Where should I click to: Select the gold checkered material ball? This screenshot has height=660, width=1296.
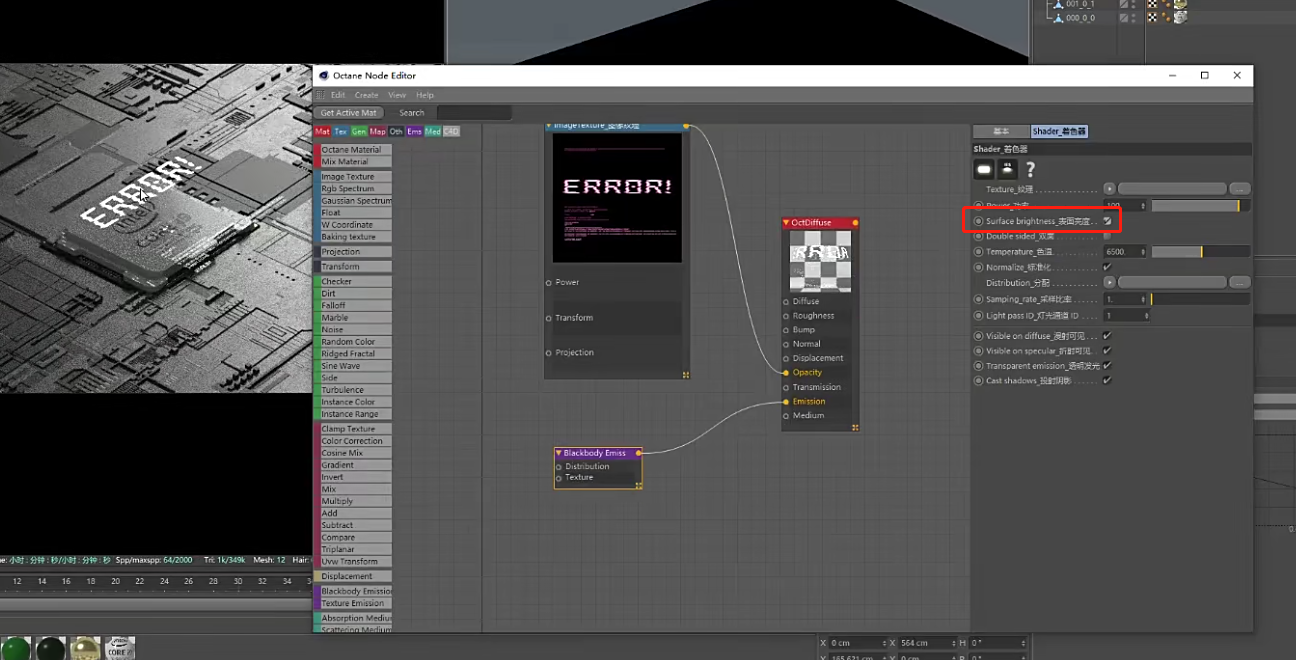pyautogui.click(x=85, y=649)
